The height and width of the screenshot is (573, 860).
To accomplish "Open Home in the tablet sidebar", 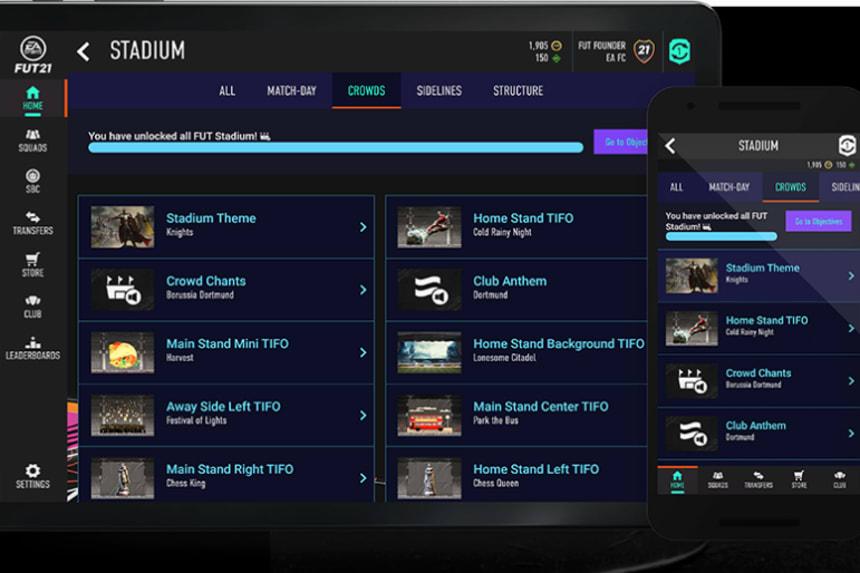I will coord(33,99).
